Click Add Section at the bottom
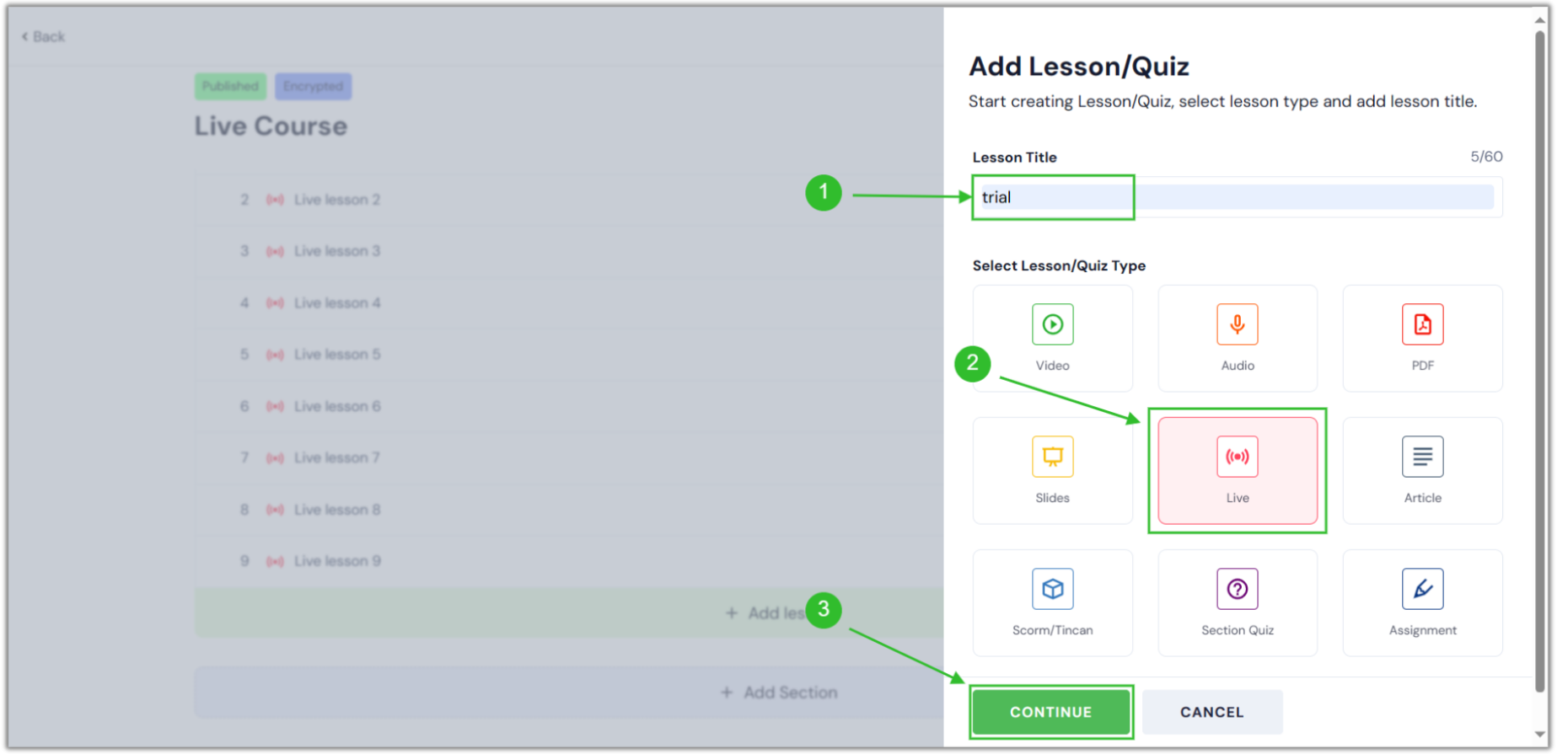The height and width of the screenshot is (754, 1568). pyautogui.click(x=778, y=692)
